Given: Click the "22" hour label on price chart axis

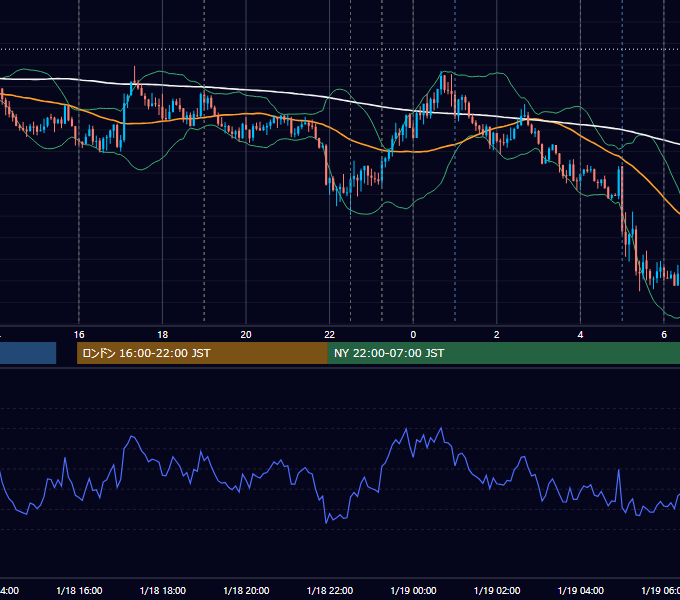Looking at the screenshot, I should tap(330, 335).
